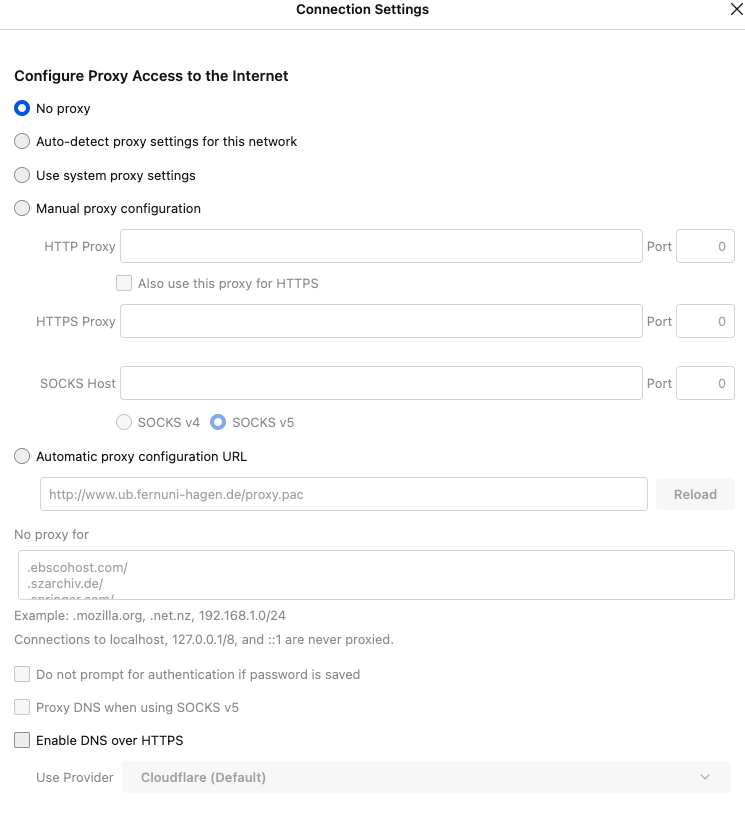Select SOCKS v4 radio button
The width and height of the screenshot is (745, 823).
point(124,422)
